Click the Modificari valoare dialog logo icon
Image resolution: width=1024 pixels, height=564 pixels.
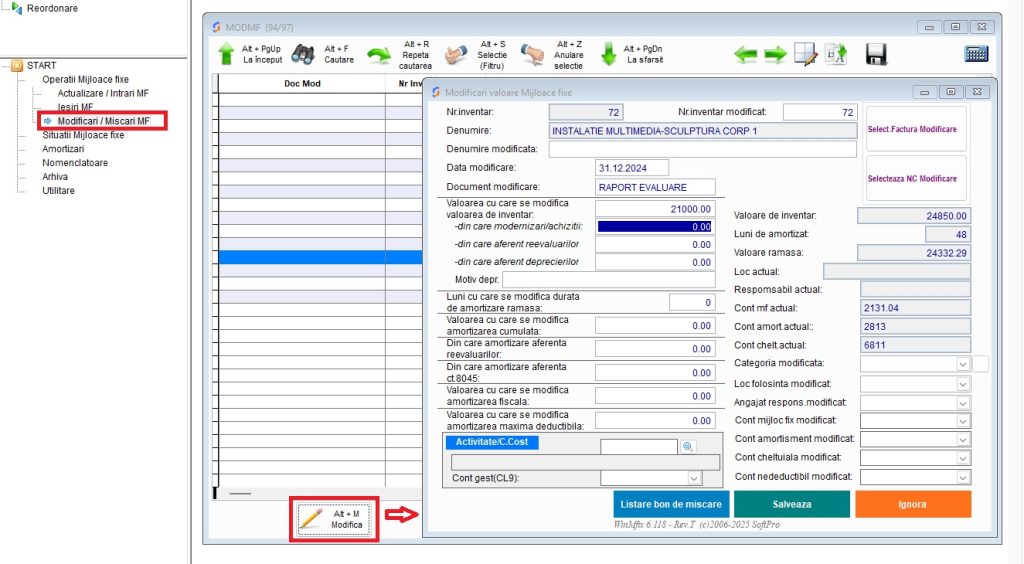click(x=436, y=93)
